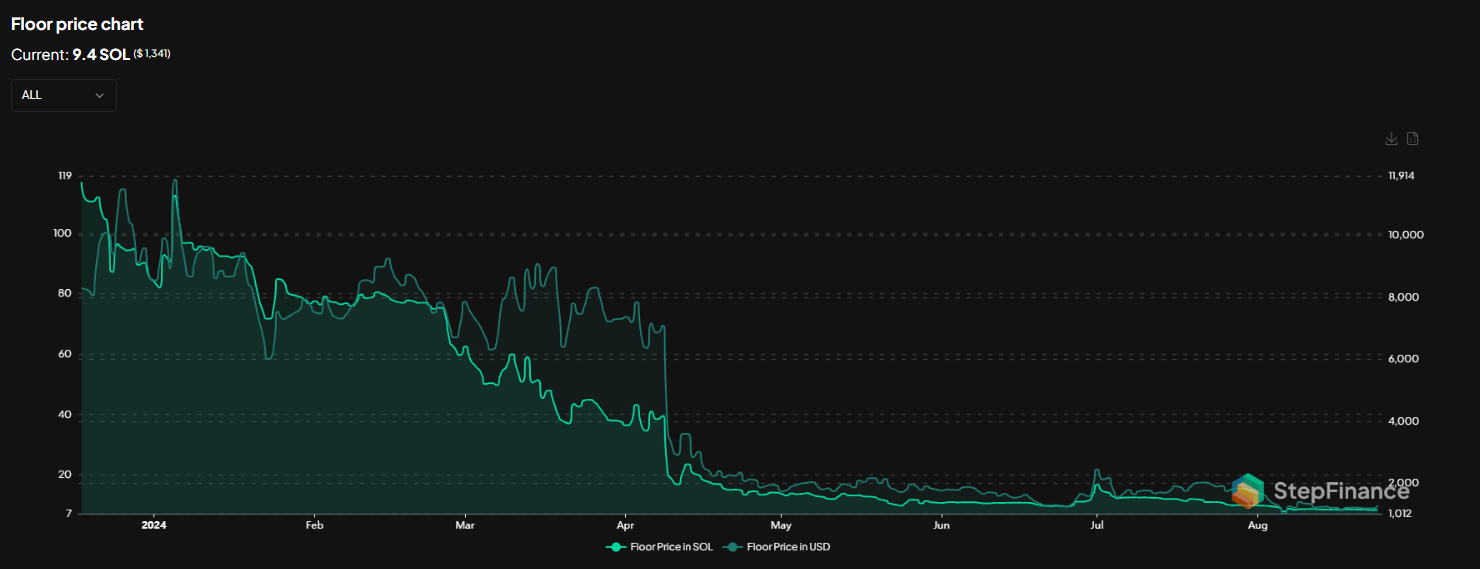
Task: Click the StepFinance cube logo
Action: tap(1249, 491)
